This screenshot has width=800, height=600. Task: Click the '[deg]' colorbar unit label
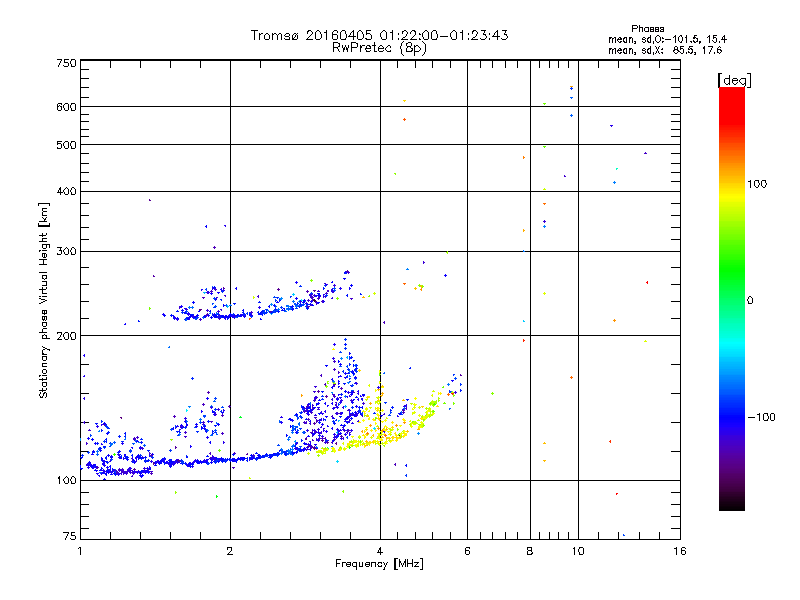tap(734, 80)
